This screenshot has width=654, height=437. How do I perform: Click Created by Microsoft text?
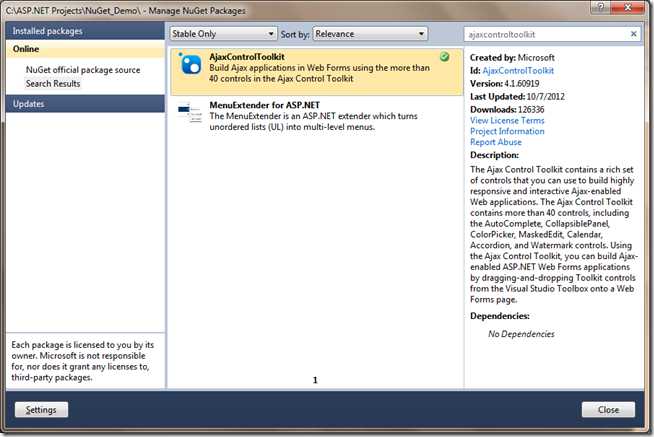[512, 58]
